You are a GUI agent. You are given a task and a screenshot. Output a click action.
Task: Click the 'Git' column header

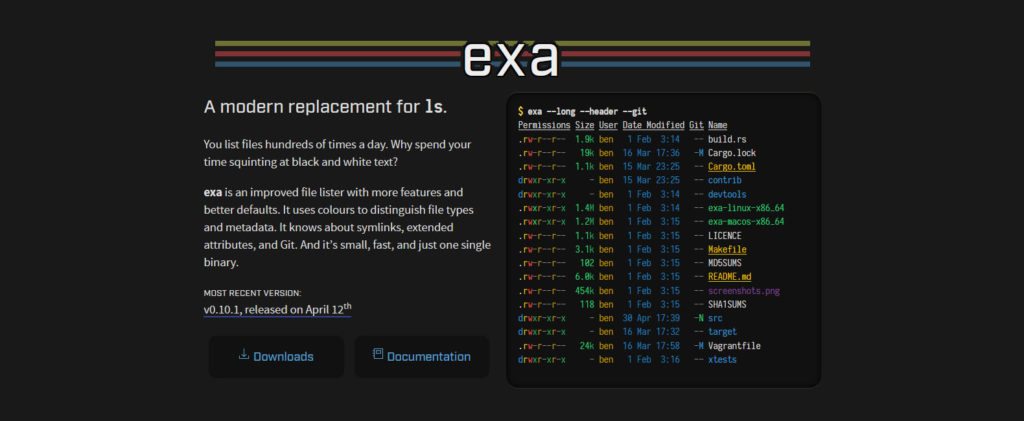(x=696, y=125)
